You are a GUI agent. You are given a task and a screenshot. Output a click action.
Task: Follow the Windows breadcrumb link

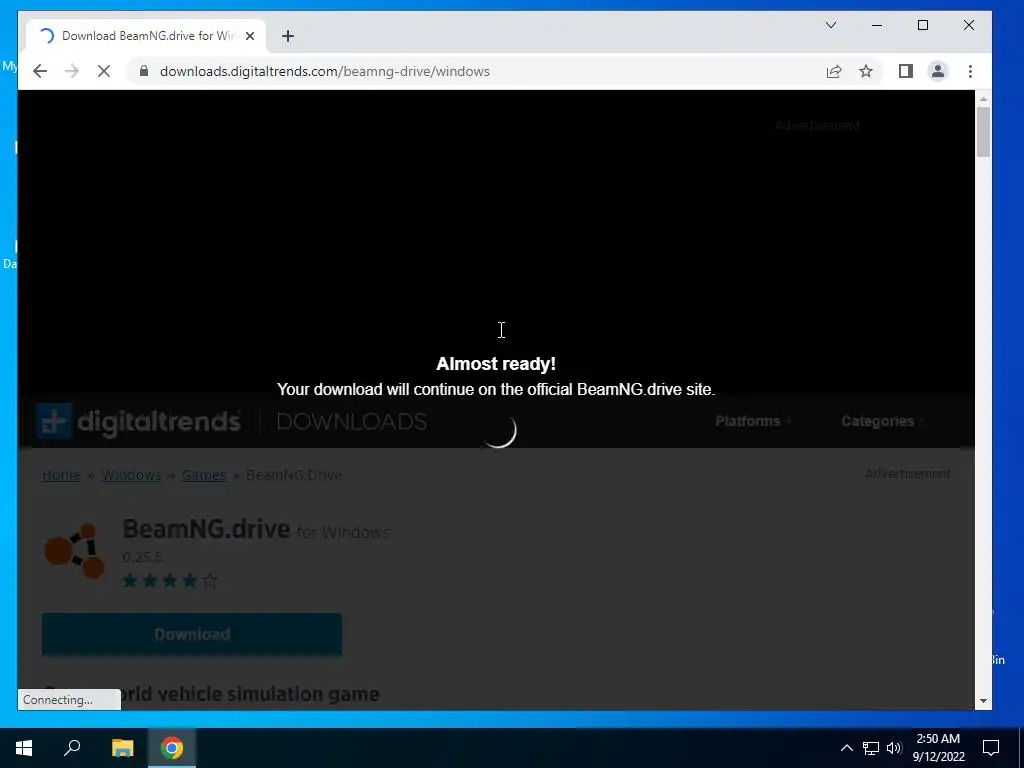coord(131,475)
